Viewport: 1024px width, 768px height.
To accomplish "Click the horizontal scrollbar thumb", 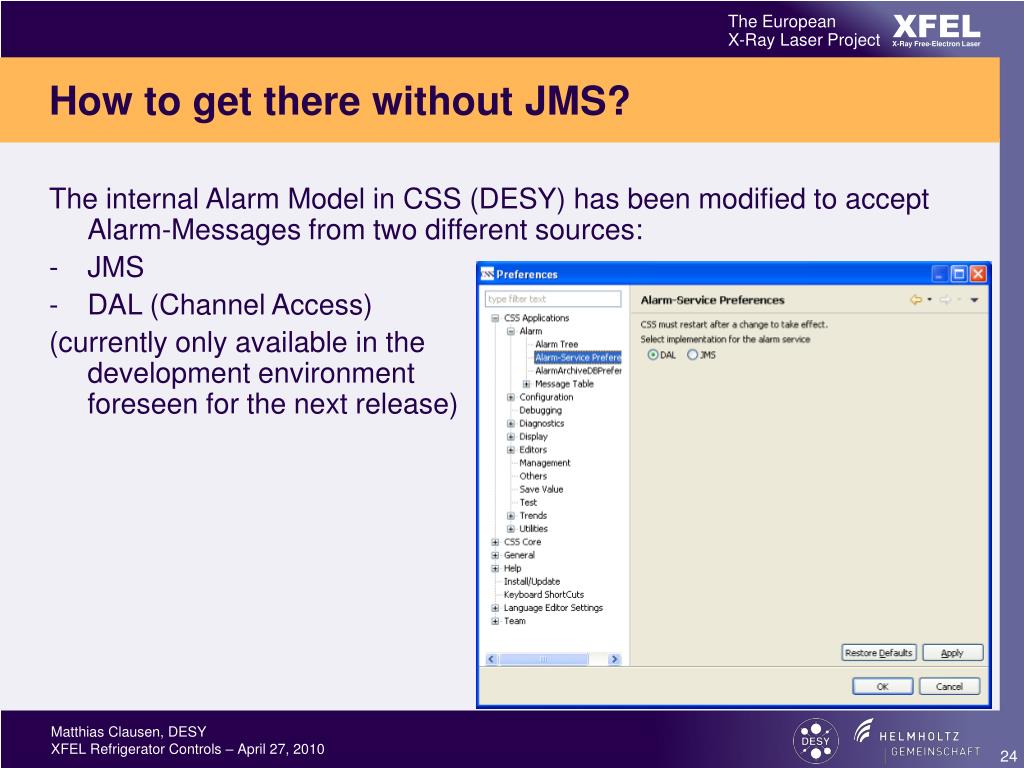I will click(543, 660).
